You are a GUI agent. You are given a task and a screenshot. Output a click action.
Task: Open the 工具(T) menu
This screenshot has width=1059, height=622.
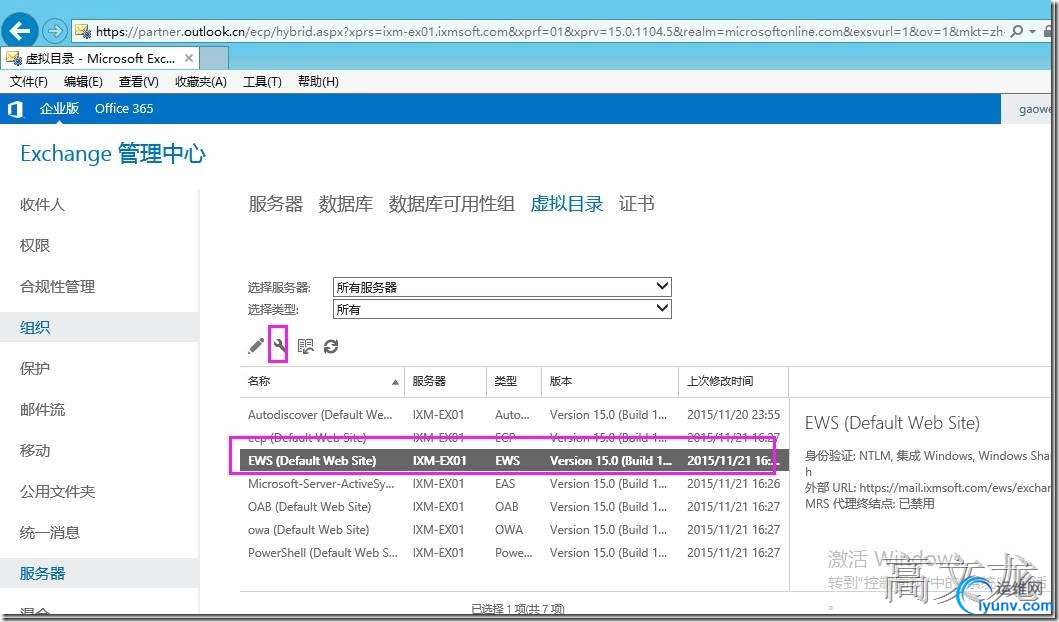262,82
